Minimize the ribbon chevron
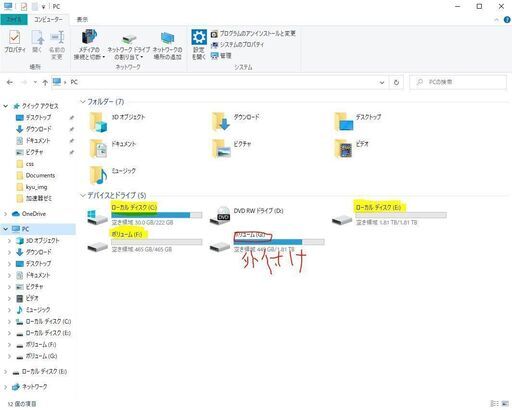 pyautogui.click(x=496, y=20)
